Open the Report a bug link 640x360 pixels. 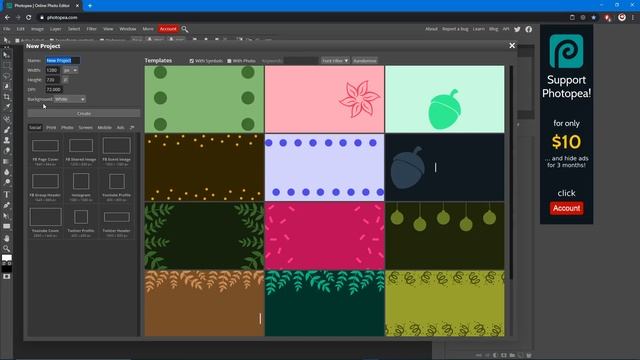(x=455, y=29)
